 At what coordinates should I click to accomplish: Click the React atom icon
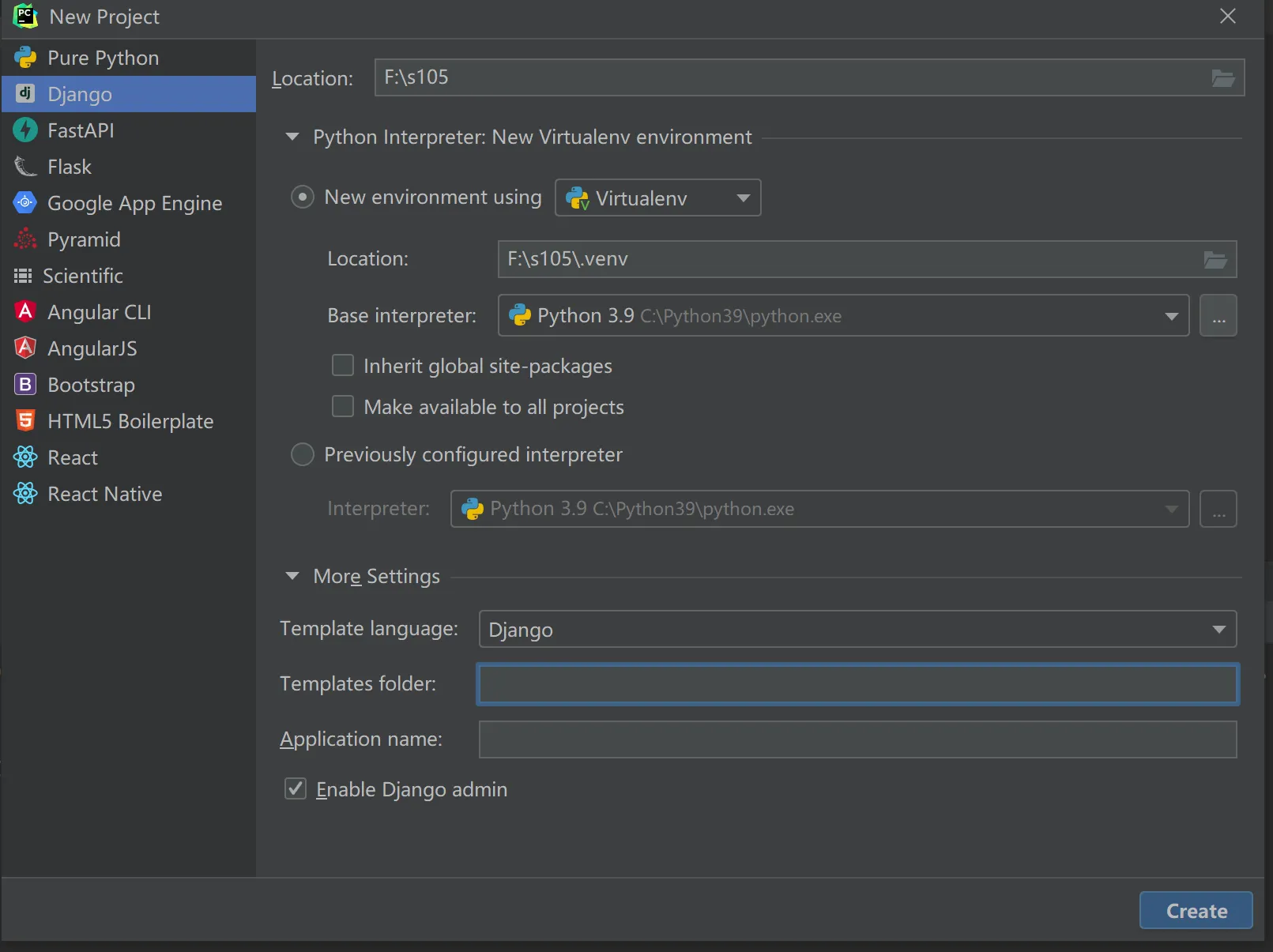(x=25, y=457)
